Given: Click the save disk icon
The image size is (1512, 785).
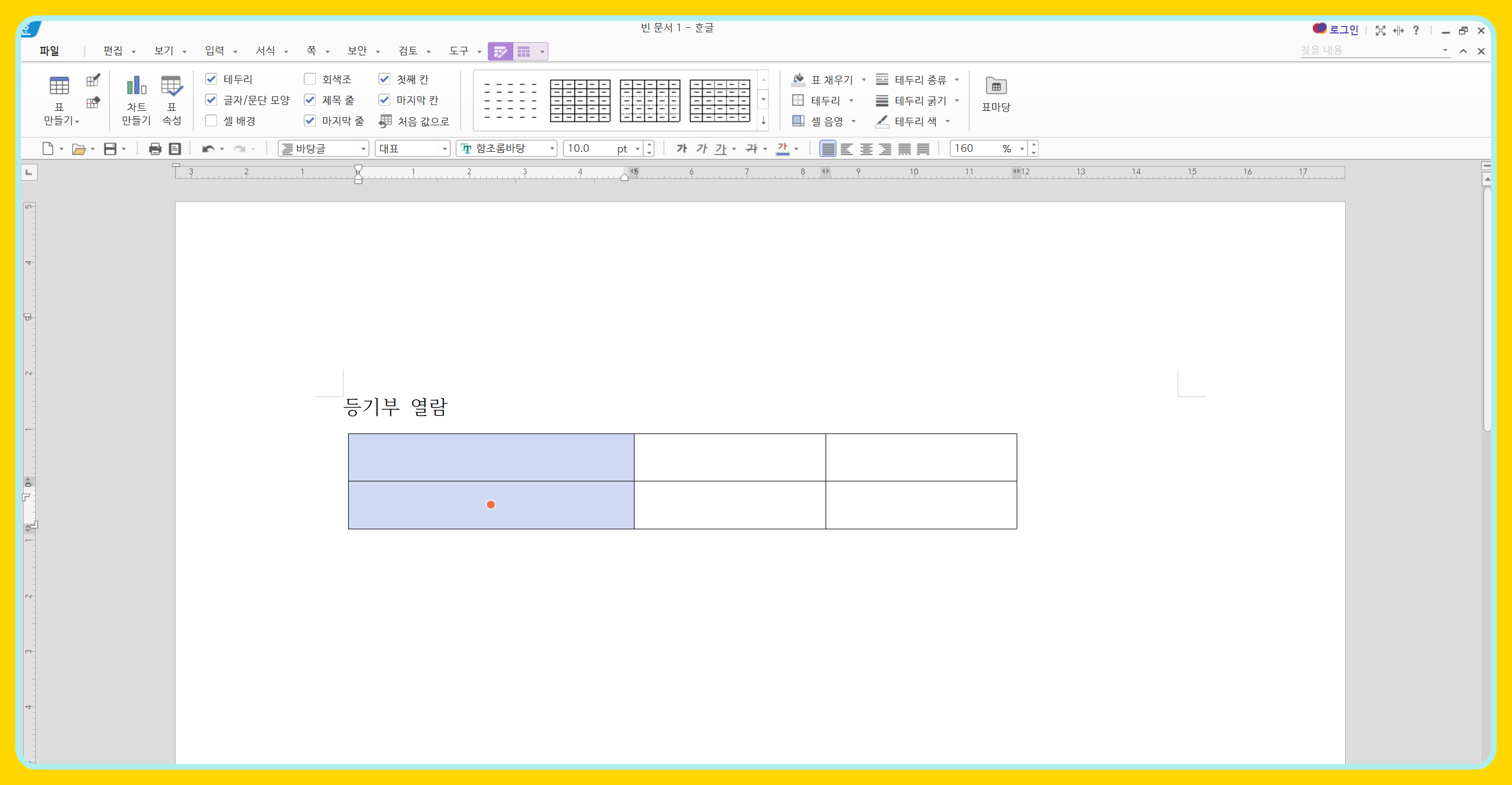Looking at the screenshot, I should [x=110, y=149].
